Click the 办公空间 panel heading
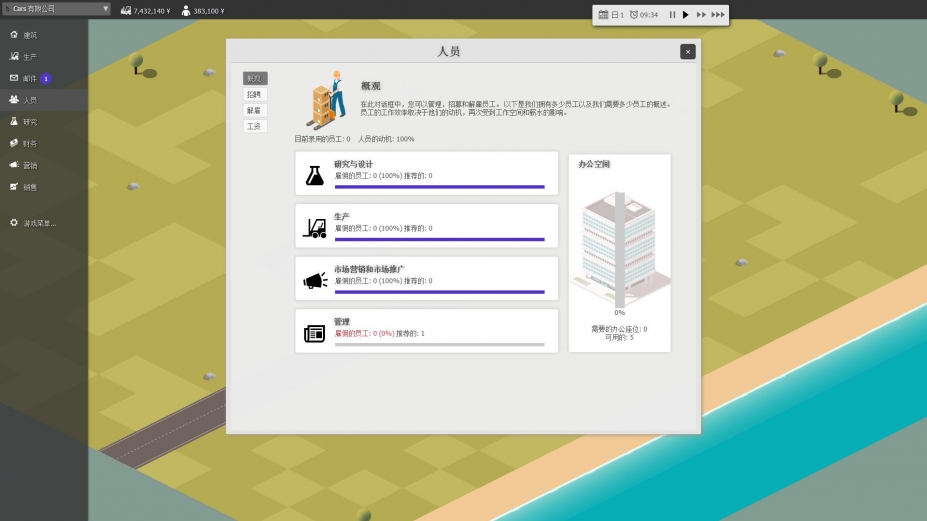927x521 pixels. click(x=594, y=164)
